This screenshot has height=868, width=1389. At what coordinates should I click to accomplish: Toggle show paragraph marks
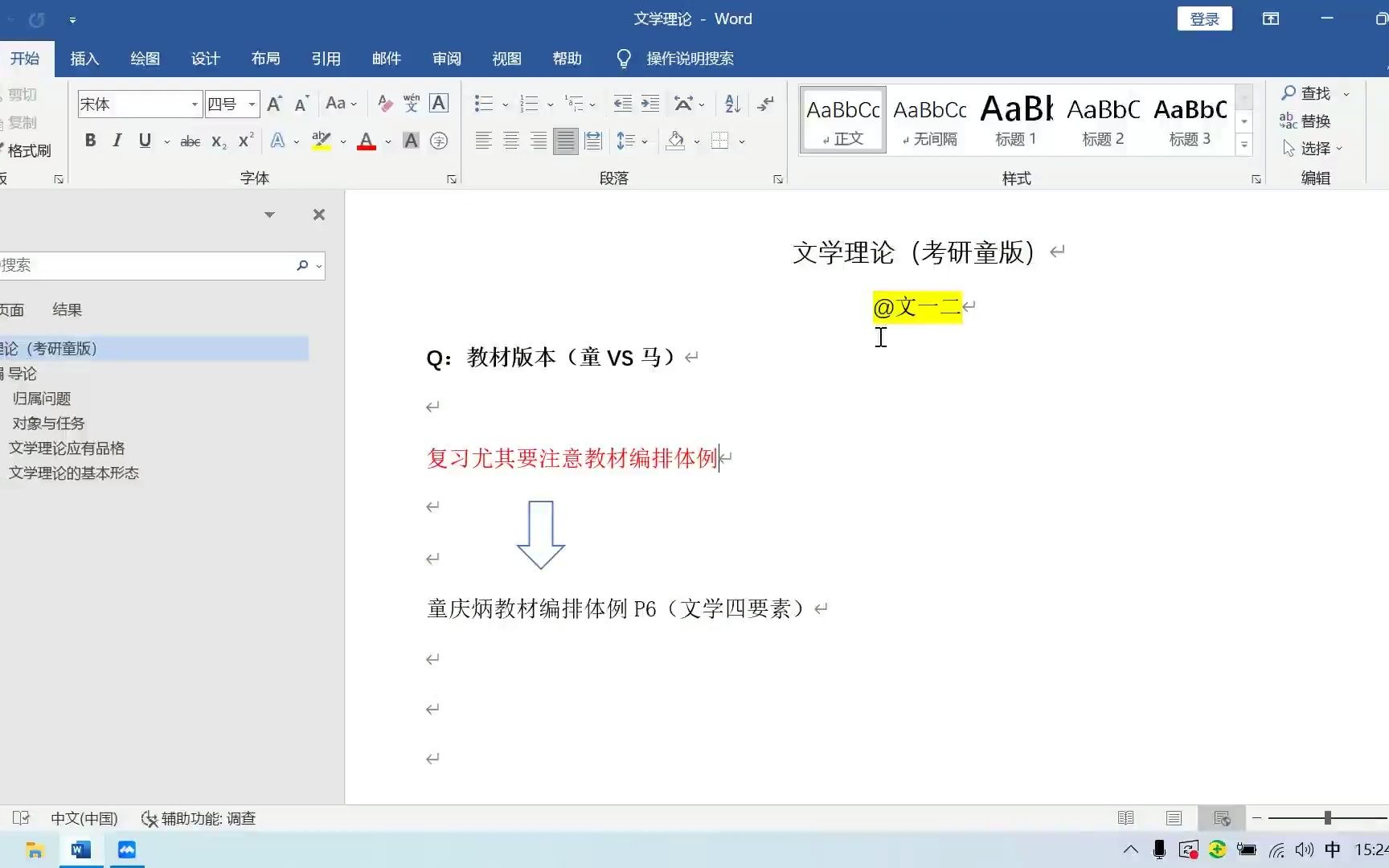[766, 103]
